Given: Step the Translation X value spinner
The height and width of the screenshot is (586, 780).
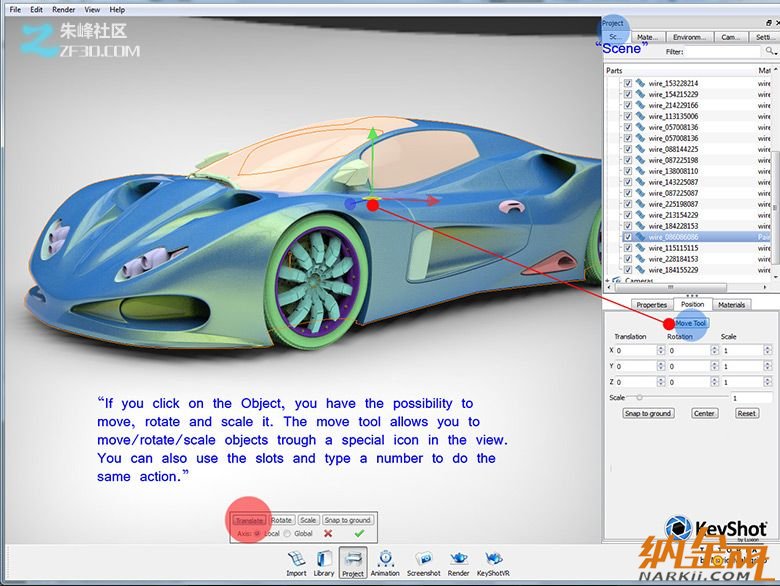Looking at the screenshot, I should tap(661, 350).
